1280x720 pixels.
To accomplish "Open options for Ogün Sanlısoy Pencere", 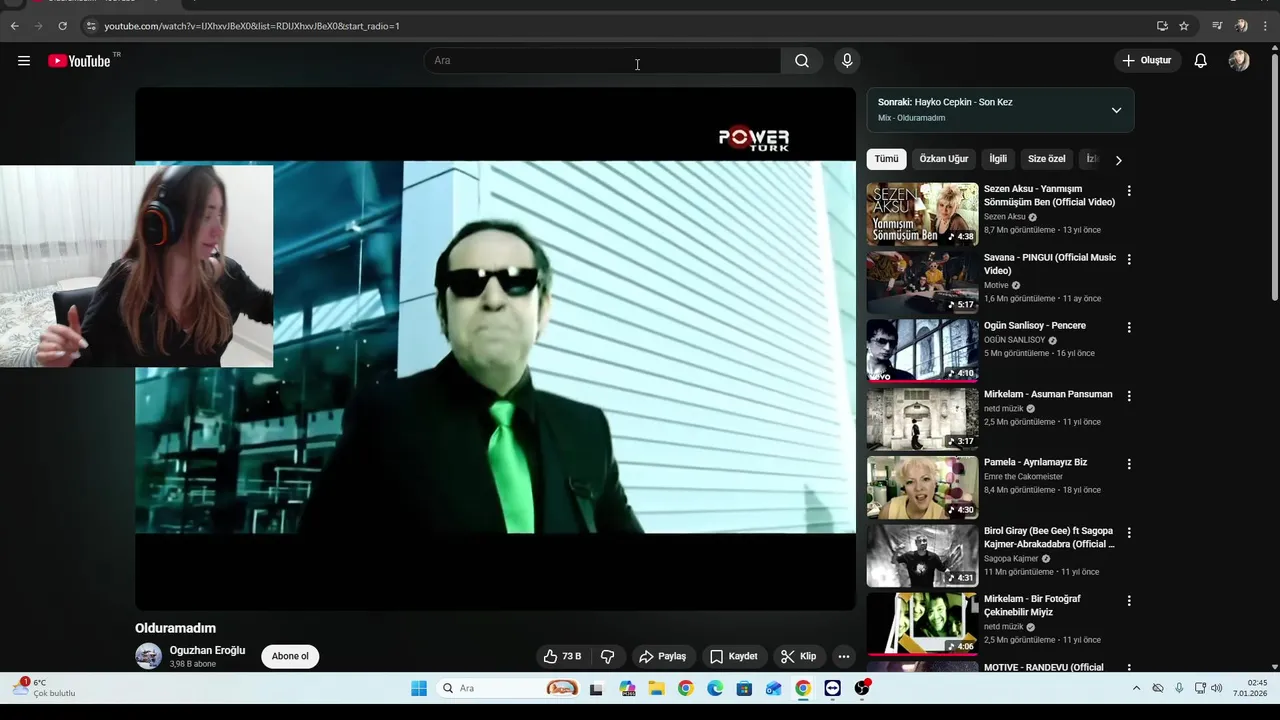I will [1129, 327].
